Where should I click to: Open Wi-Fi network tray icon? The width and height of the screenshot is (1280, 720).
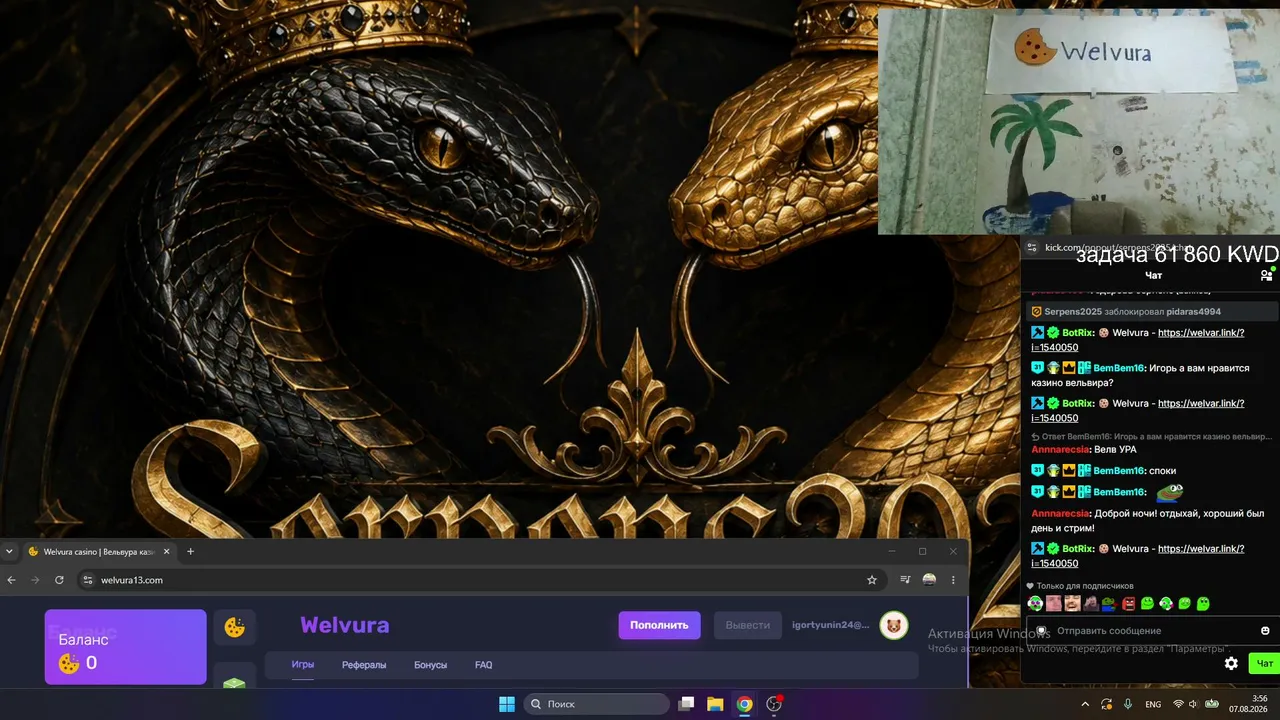[1178, 704]
